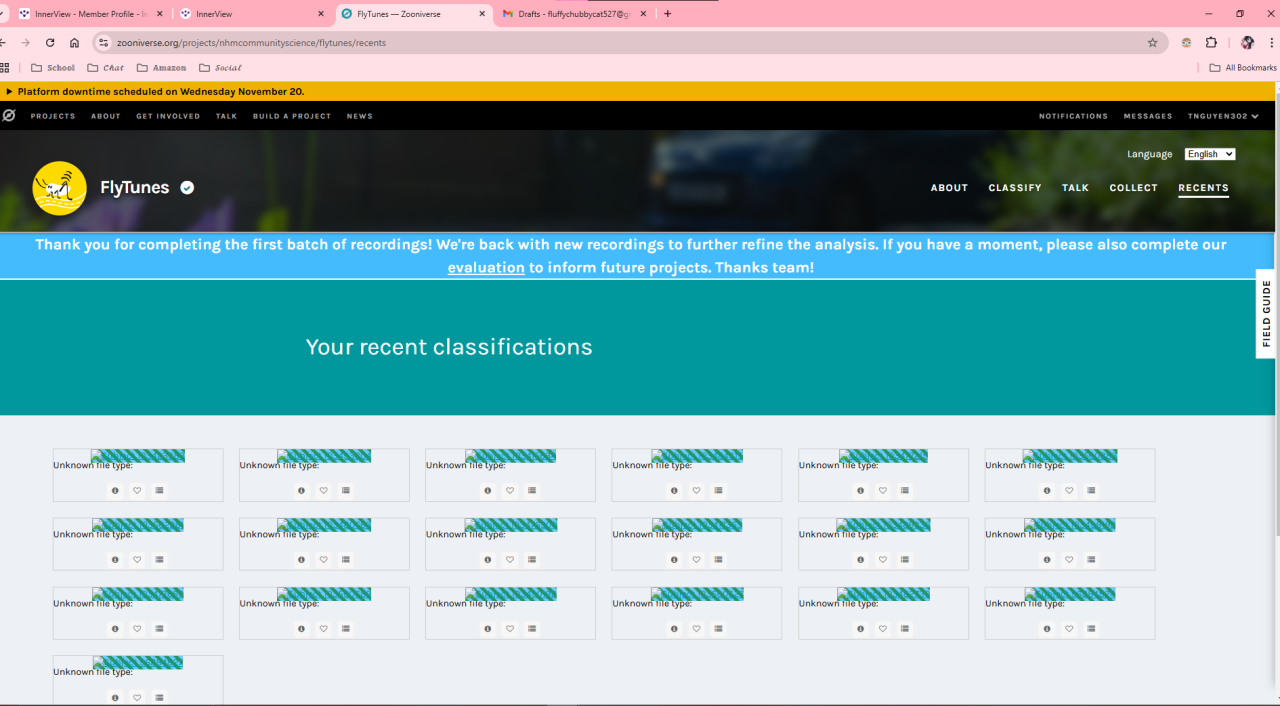The height and width of the screenshot is (706, 1280).
Task: Open the Amazon bookmarks folder
Action: pyautogui.click(x=161, y=68)
